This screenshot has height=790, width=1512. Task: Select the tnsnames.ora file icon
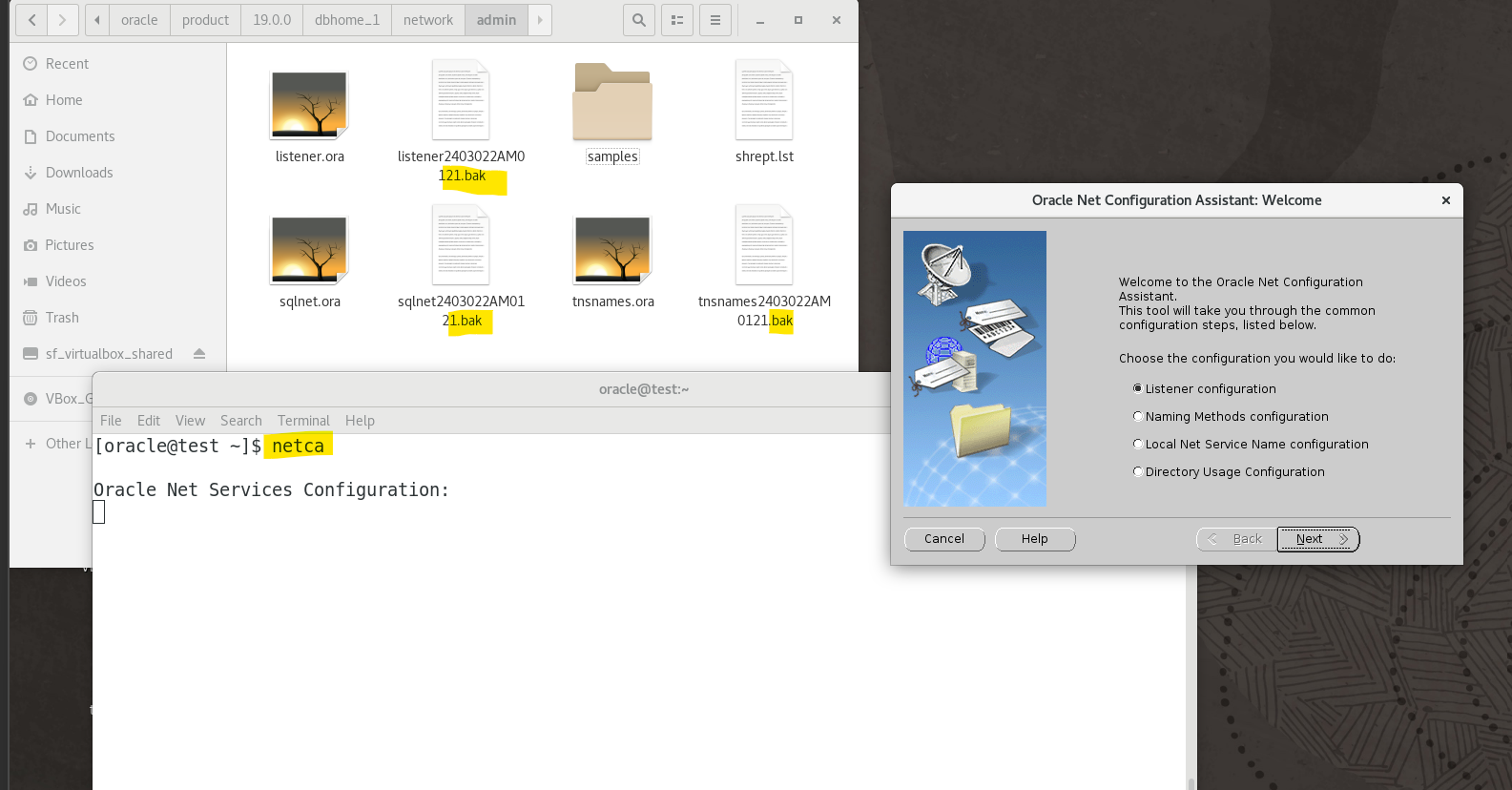tap(612, 250)
